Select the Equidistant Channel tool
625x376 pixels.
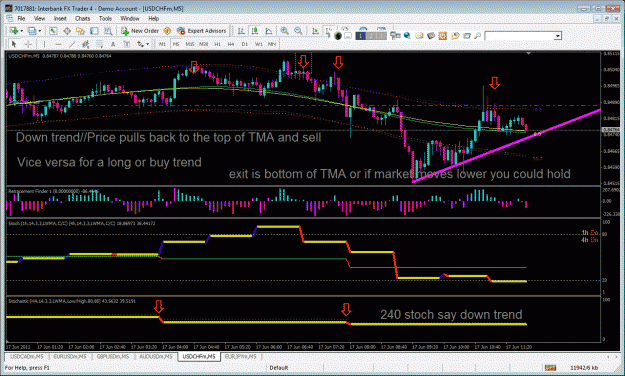click(85, 44)
